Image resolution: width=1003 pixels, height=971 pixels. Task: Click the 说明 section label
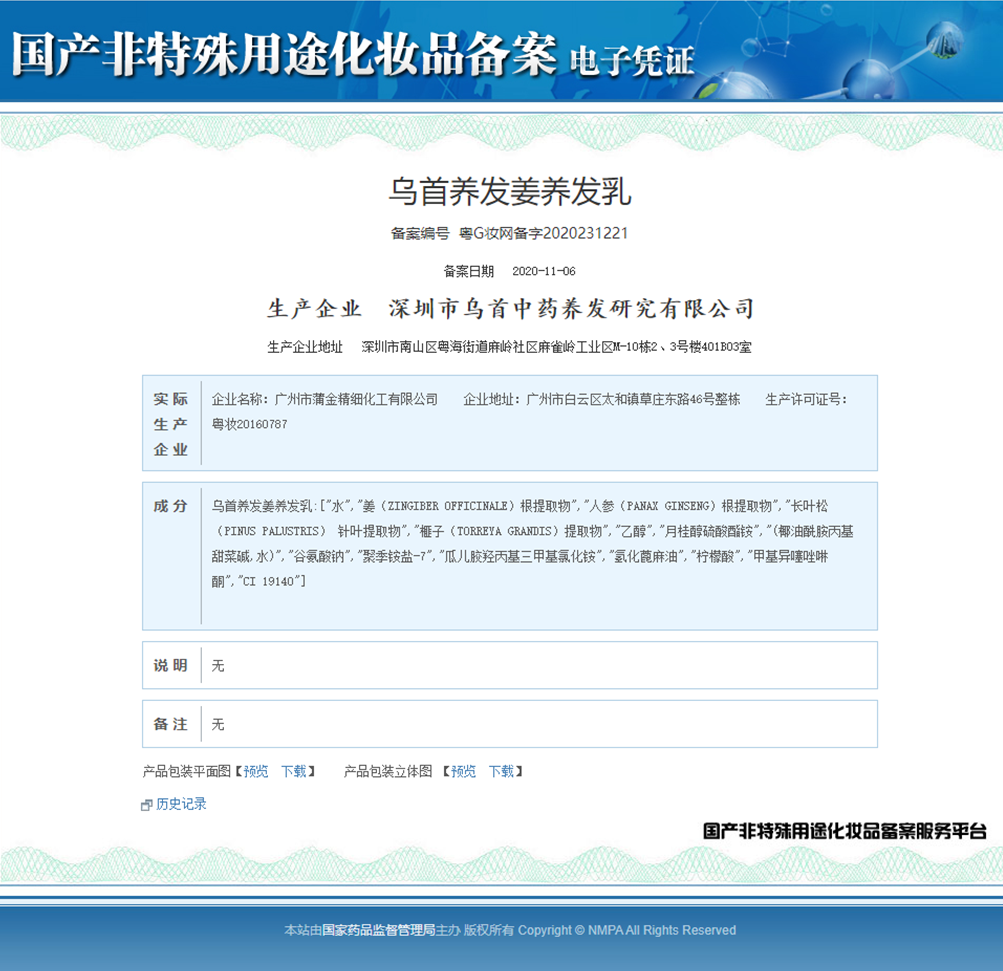coord(171,665)
